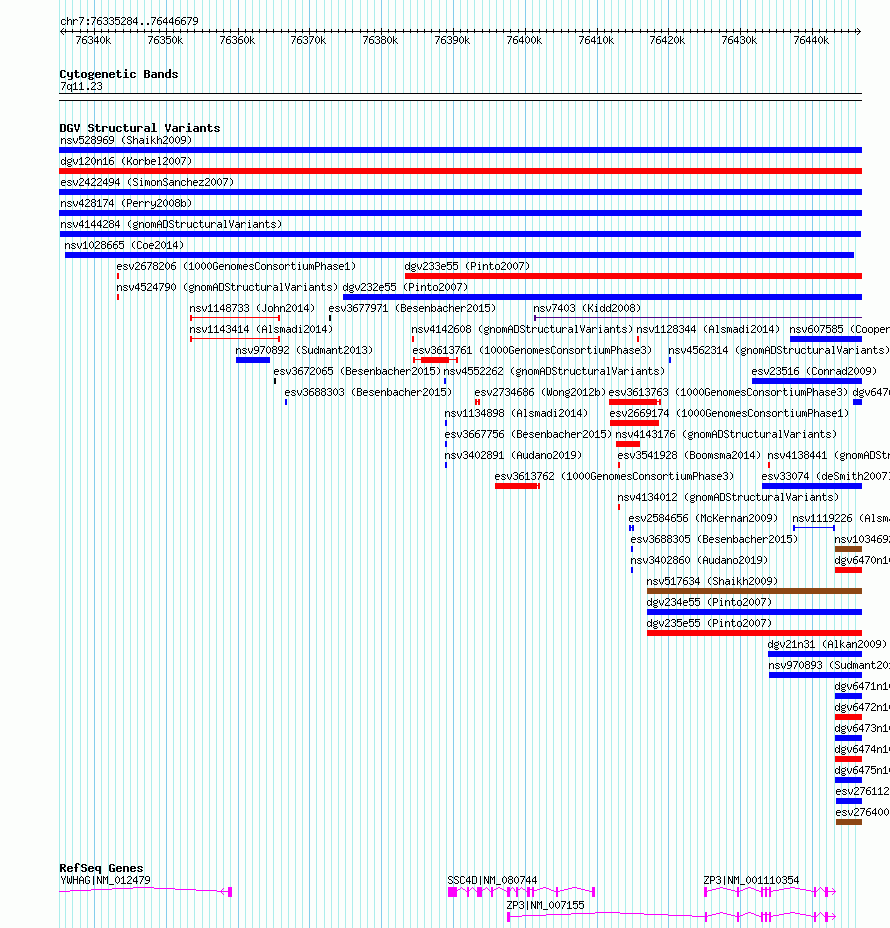The image size is (890, 928).
Task: Click the 76390k ruler position
Action: pyautogui.click(x=452, y=40)
